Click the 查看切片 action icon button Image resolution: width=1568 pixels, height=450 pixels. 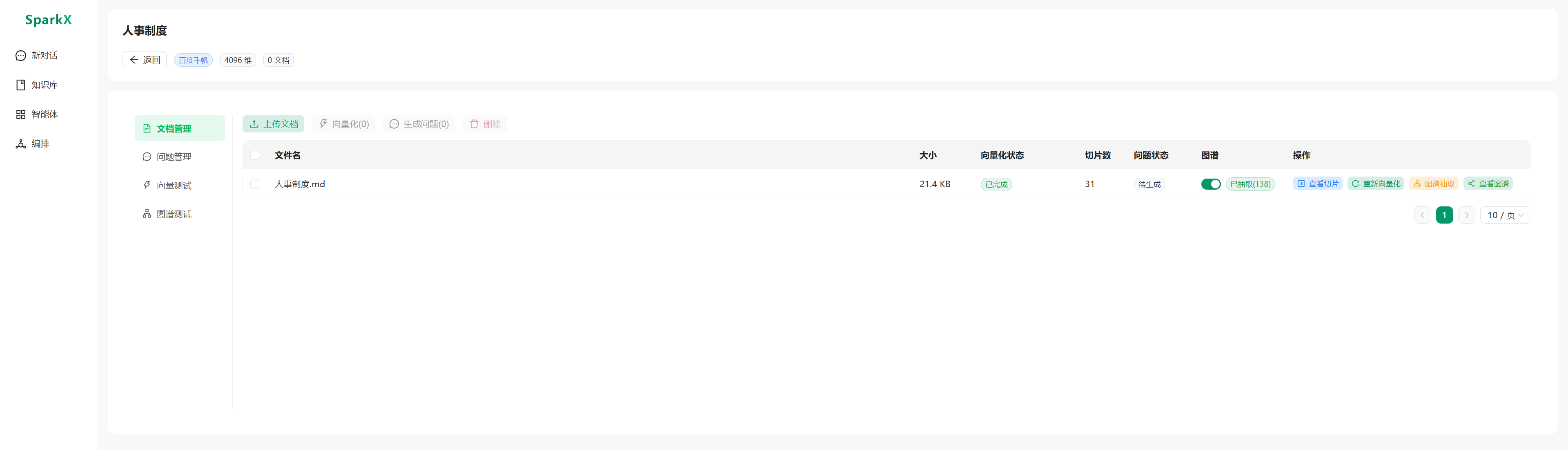(x=1317, y=184)
